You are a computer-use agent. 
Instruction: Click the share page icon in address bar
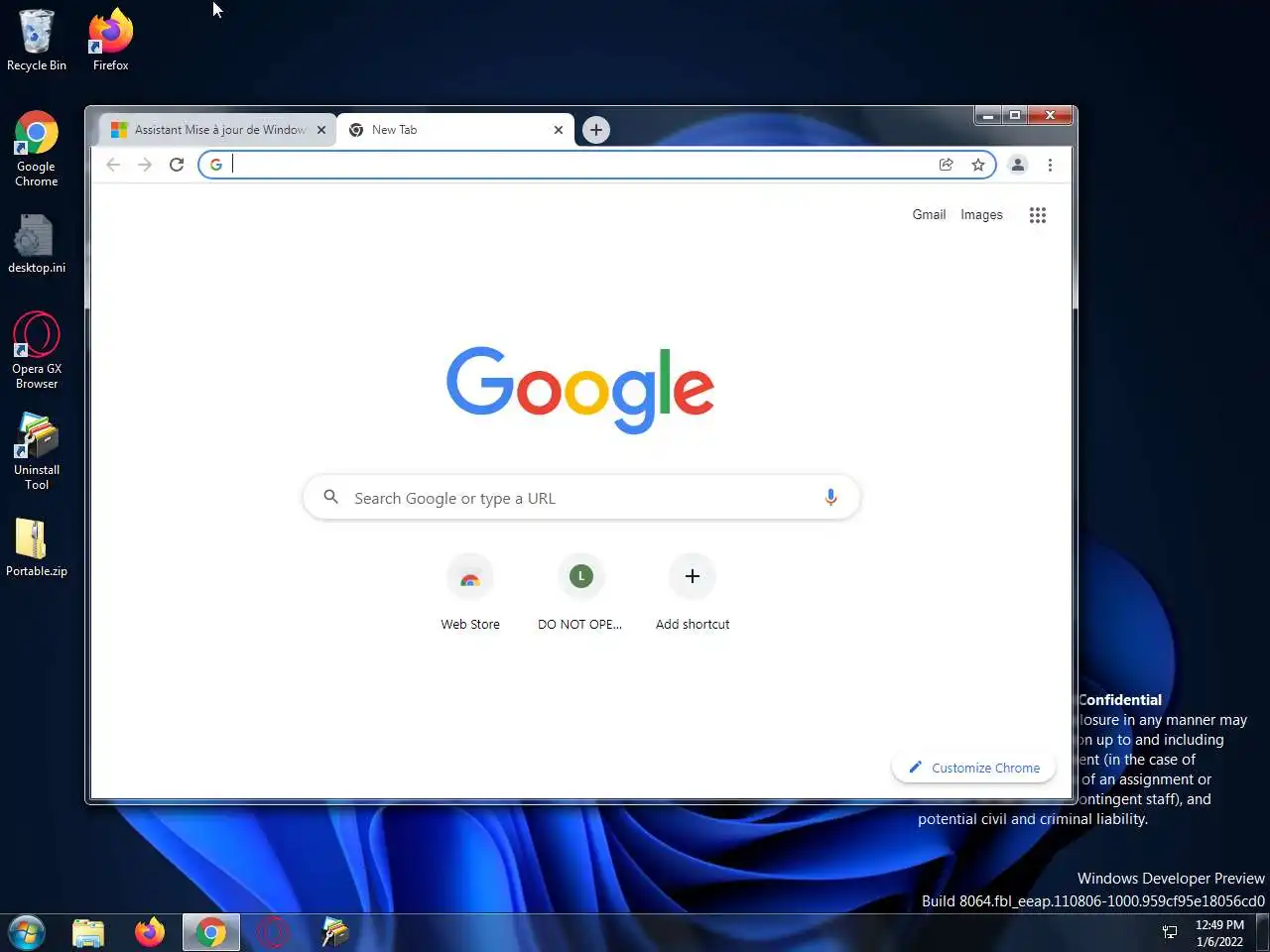[x=947, y=165]
